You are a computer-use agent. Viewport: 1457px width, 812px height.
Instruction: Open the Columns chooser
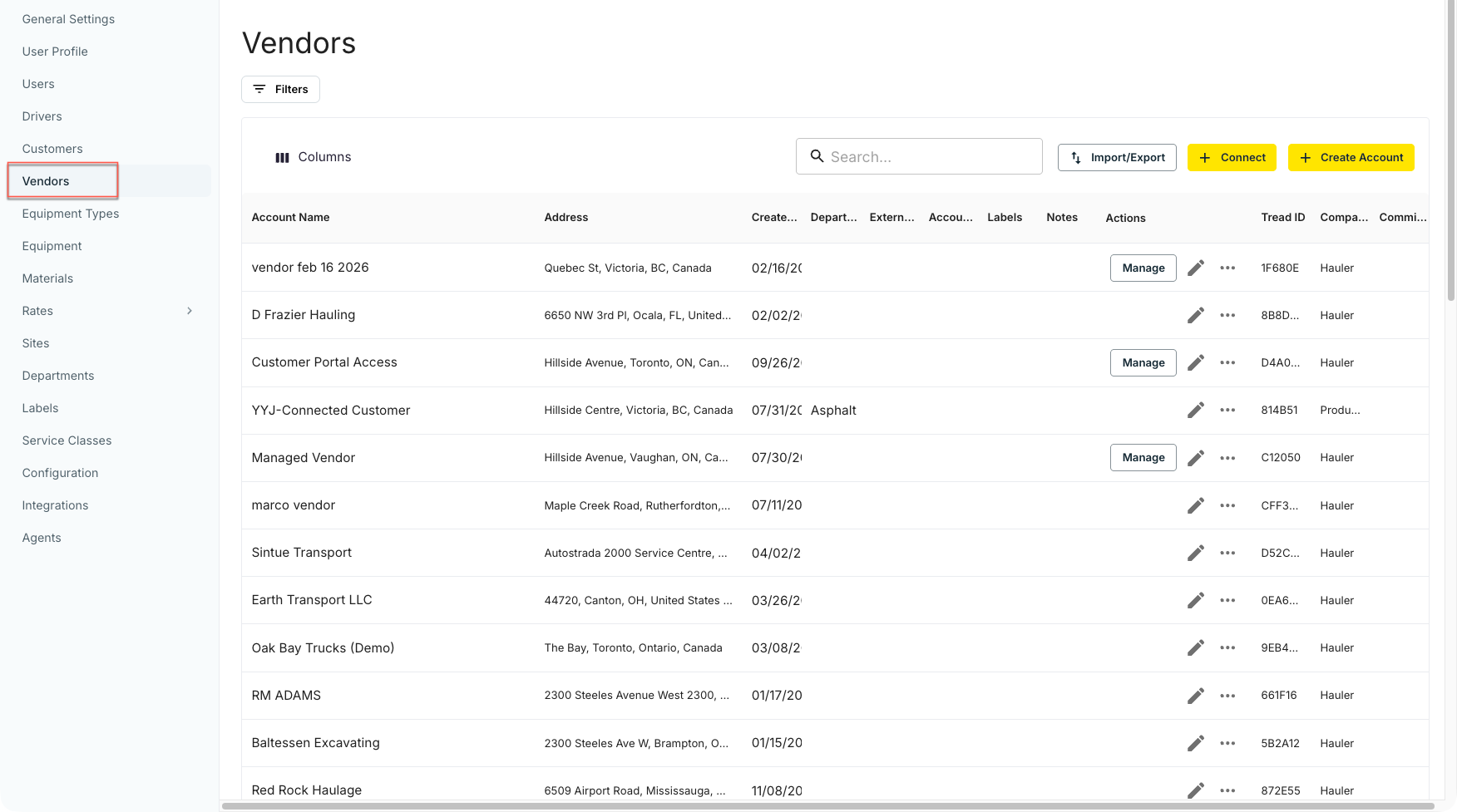[313, 157]
